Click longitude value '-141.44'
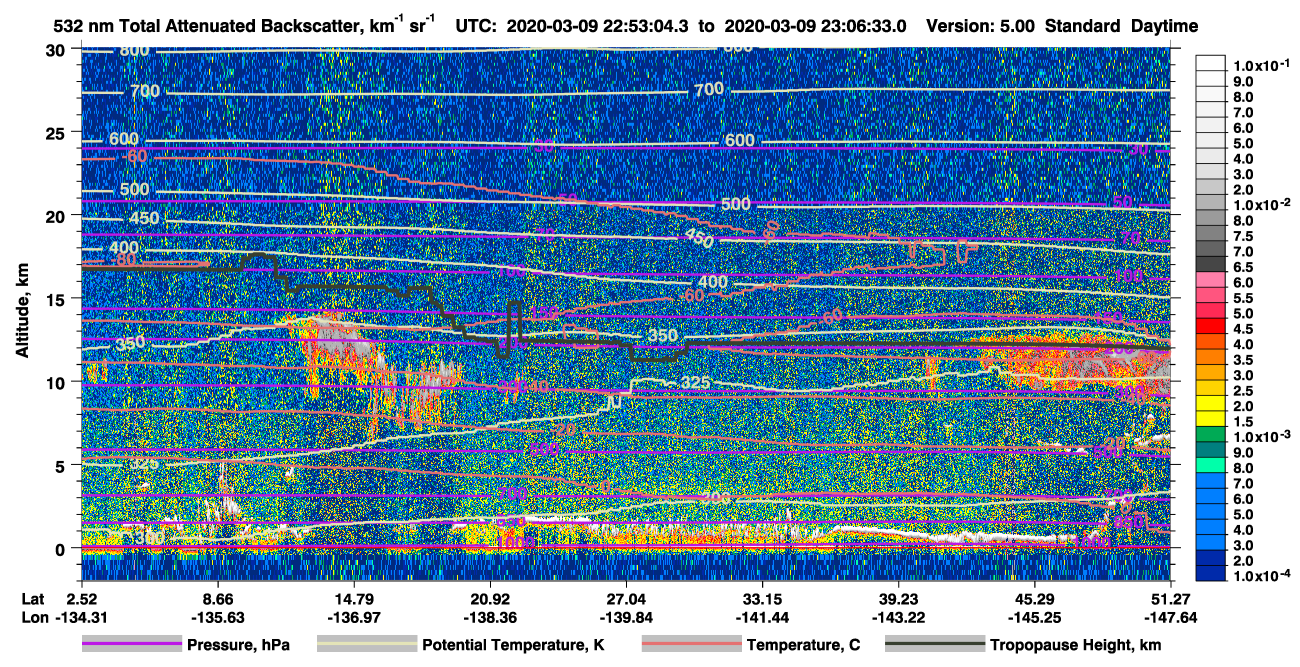Screen dimensions: 1300x667 (x=762, y=617)
